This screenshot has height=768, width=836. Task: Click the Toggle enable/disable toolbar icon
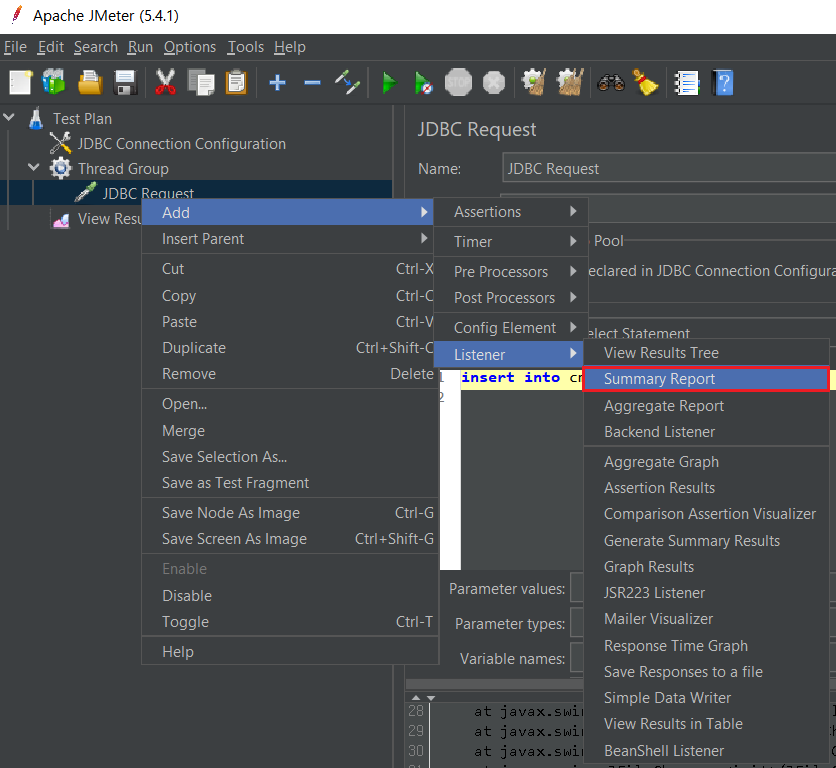click(347, 83)
